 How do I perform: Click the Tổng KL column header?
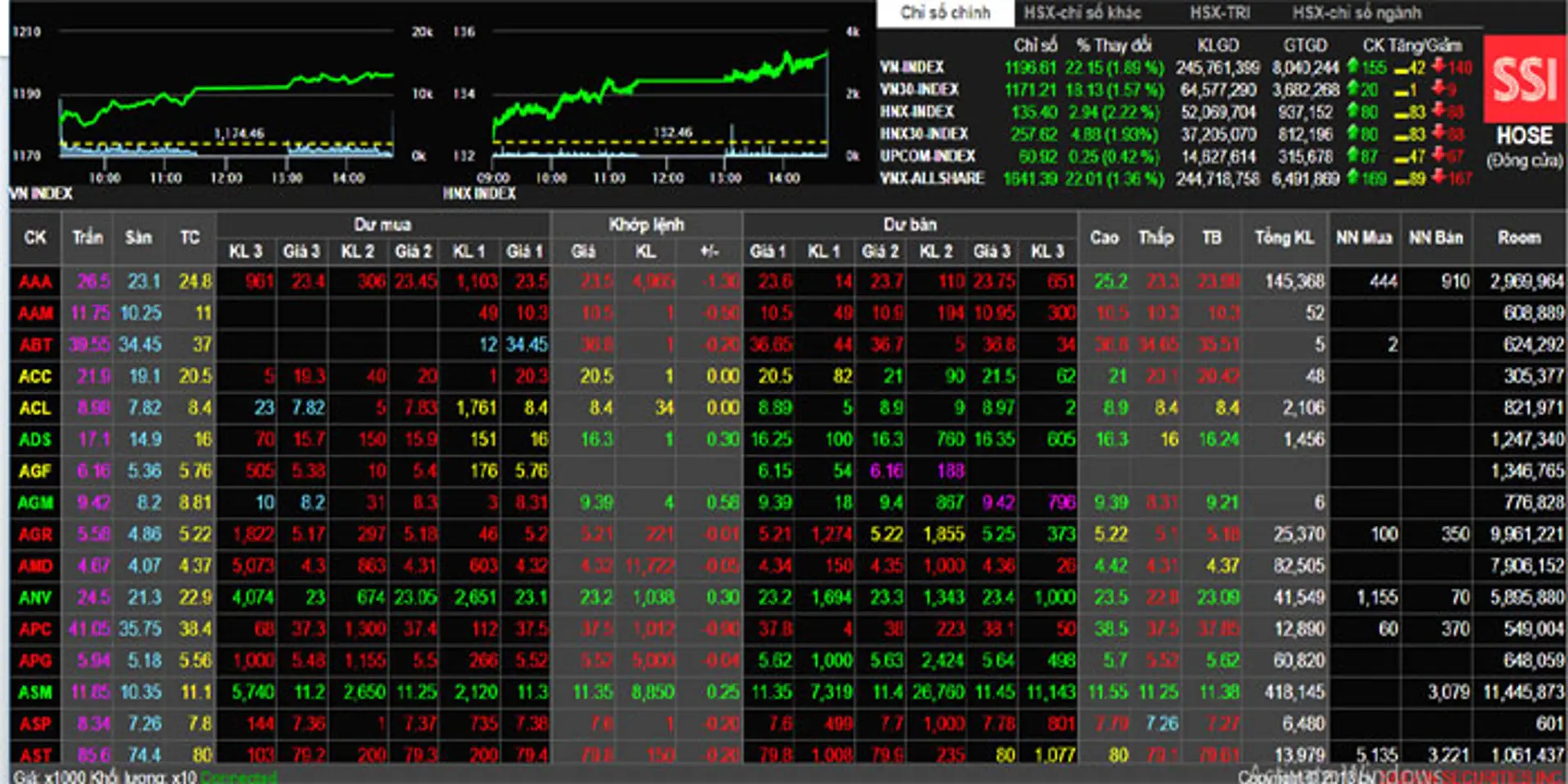1284,238
